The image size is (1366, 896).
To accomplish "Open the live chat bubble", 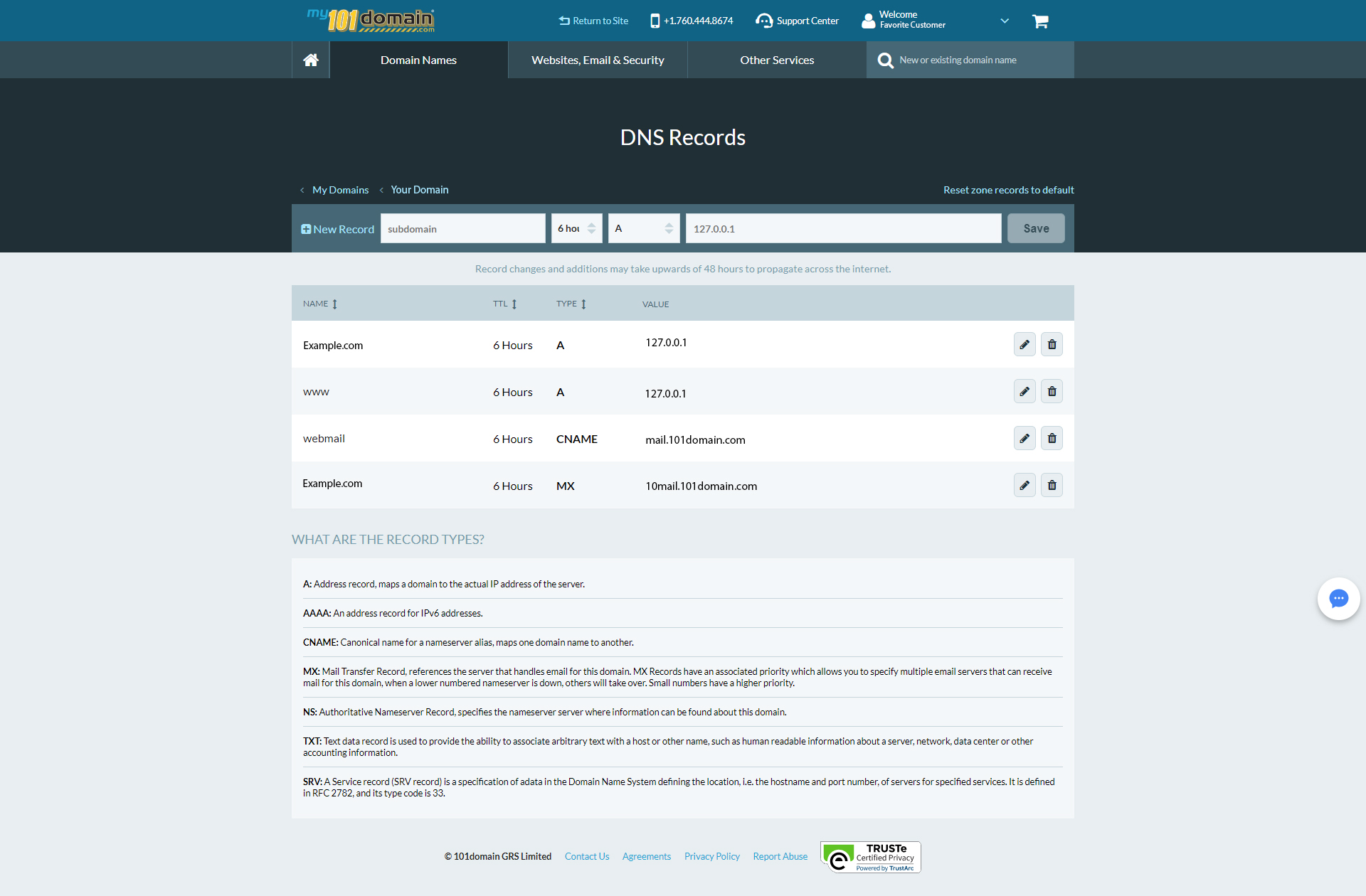I will pos(1338,599).
